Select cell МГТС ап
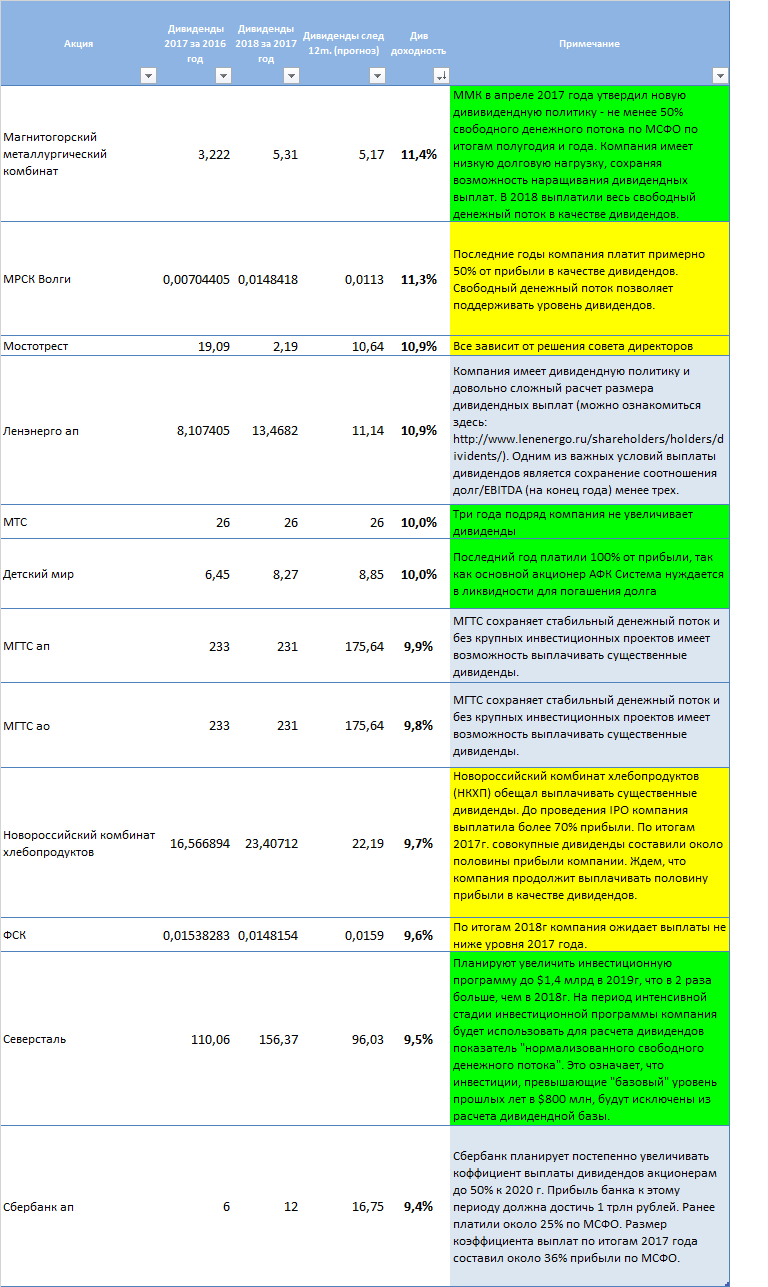Viewport: 768px width, 1287px height. (79, 646)
